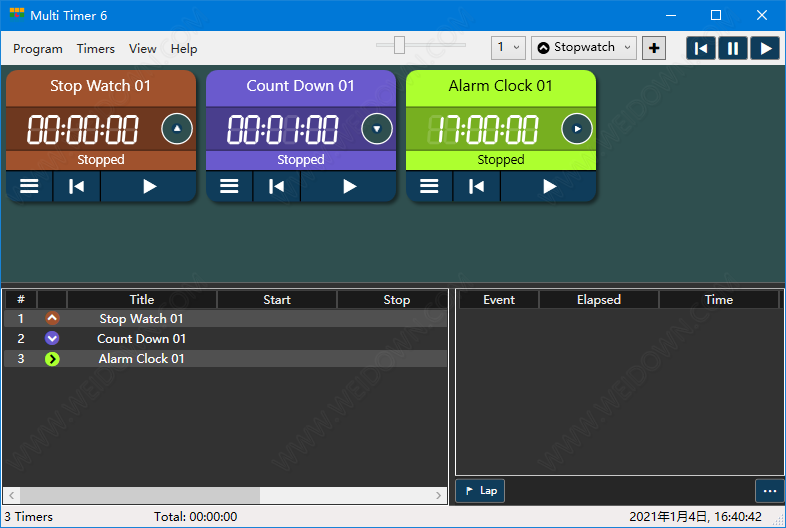Click the ellipsis more options button

coord(769,491)
